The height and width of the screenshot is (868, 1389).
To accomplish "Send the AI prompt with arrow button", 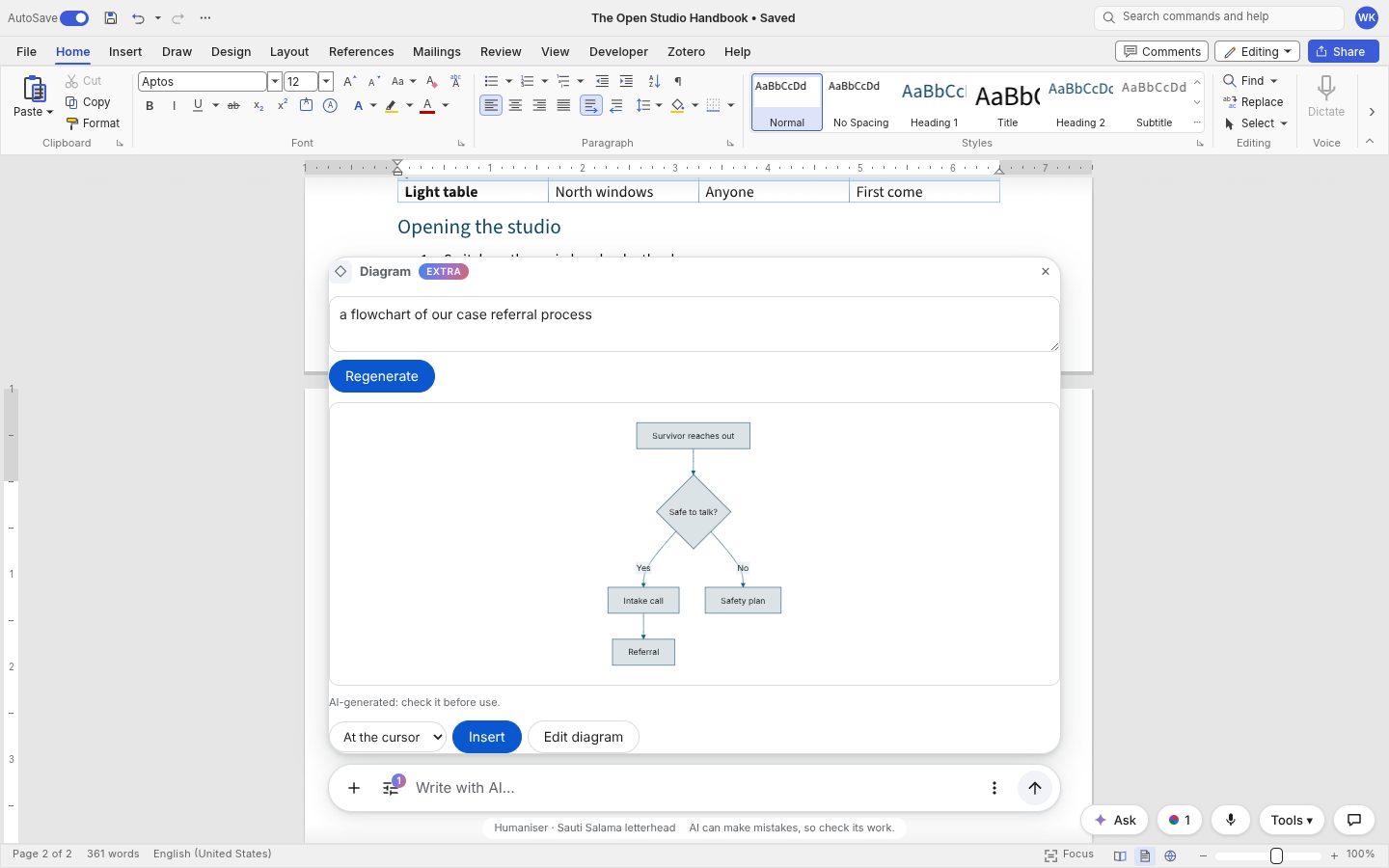I will 1035,788.
